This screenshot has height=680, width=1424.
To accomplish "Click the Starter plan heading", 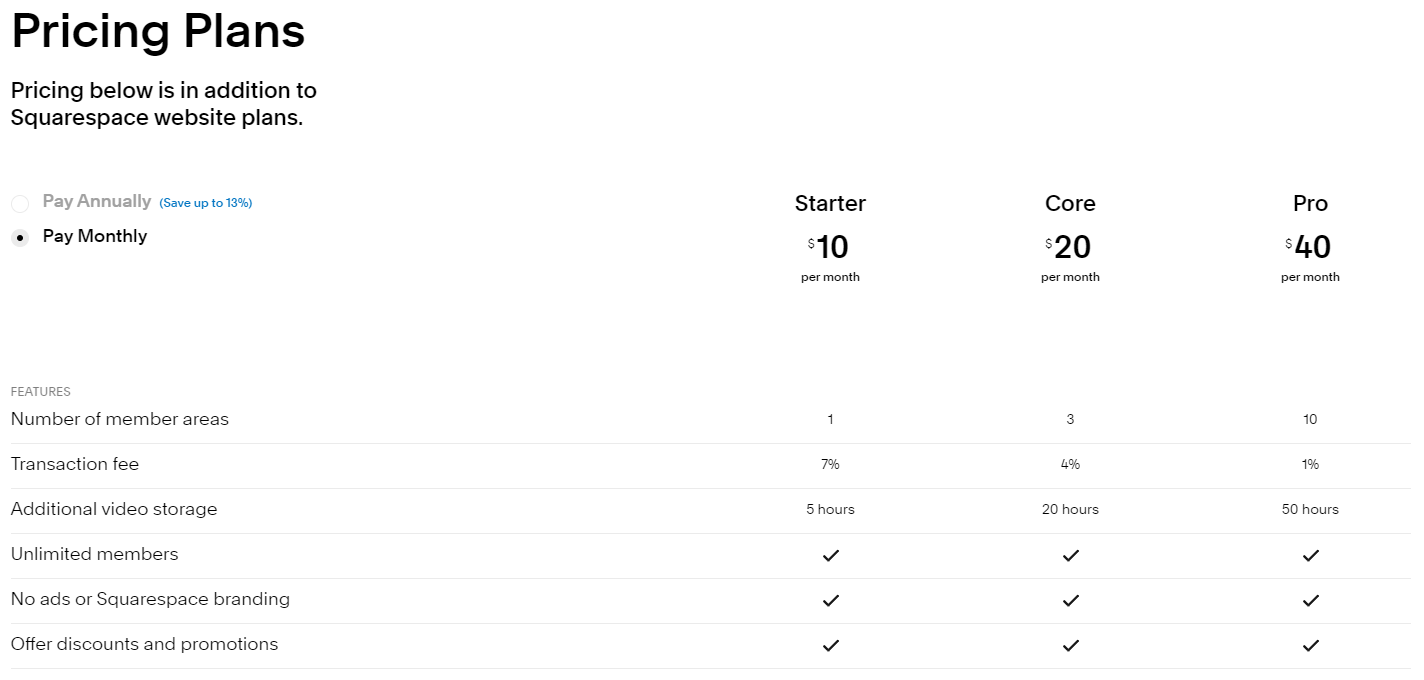I will pos(830,204).
